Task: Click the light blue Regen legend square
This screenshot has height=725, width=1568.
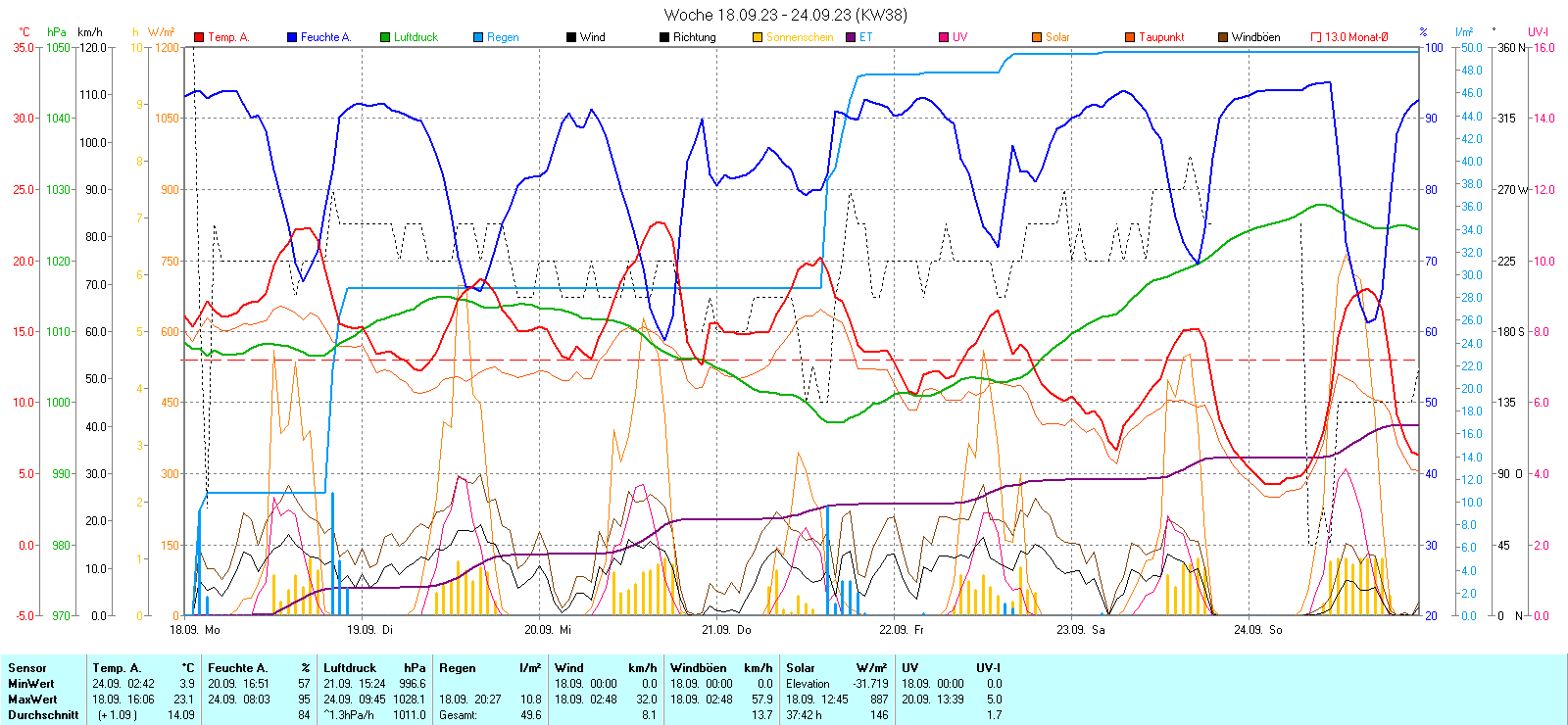Action: (x=478, y=37)
